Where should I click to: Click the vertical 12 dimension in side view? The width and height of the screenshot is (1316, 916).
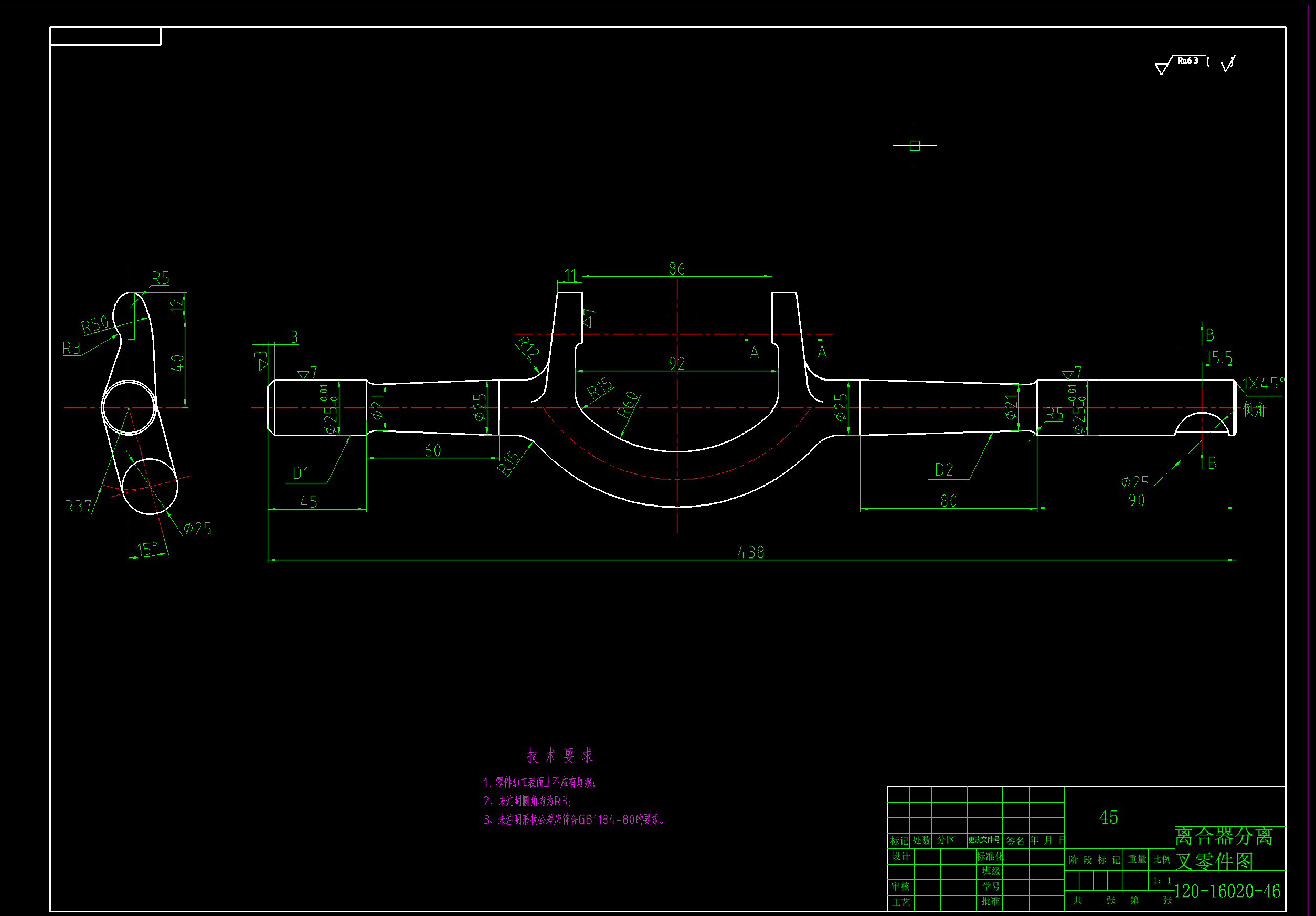tap(177, 305)
